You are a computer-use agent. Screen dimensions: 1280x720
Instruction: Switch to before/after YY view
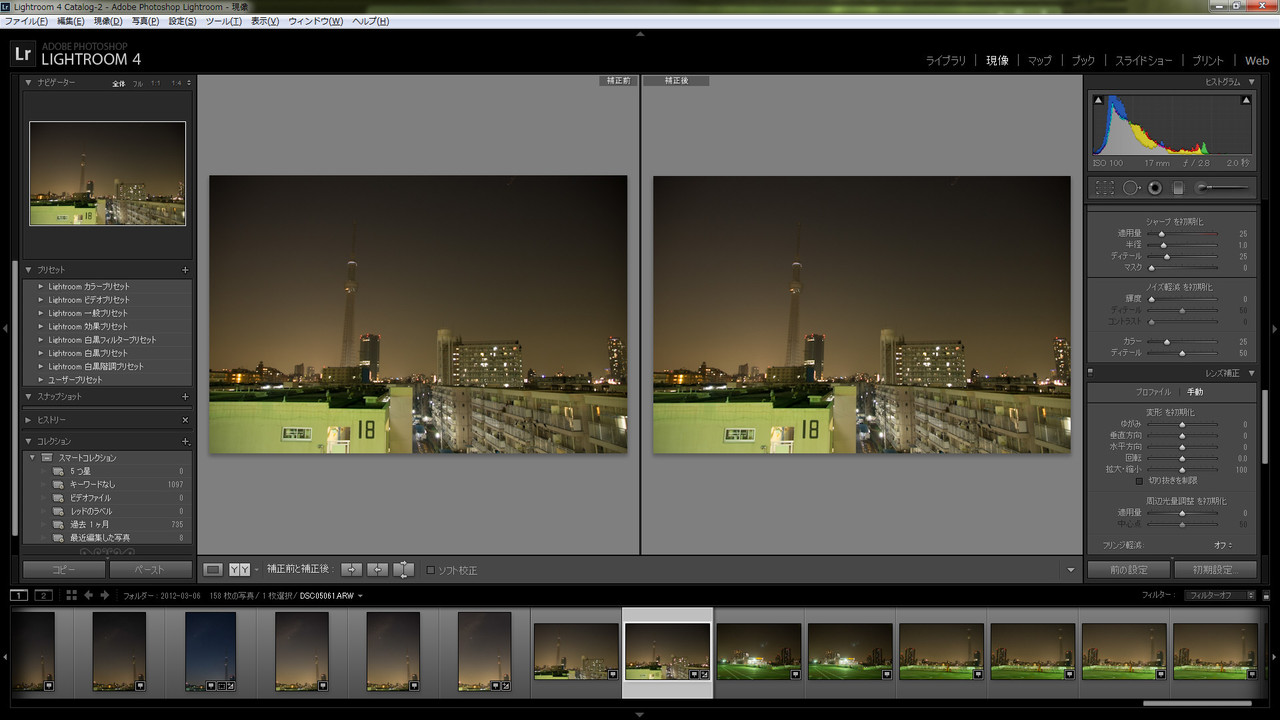coord(239,569)
